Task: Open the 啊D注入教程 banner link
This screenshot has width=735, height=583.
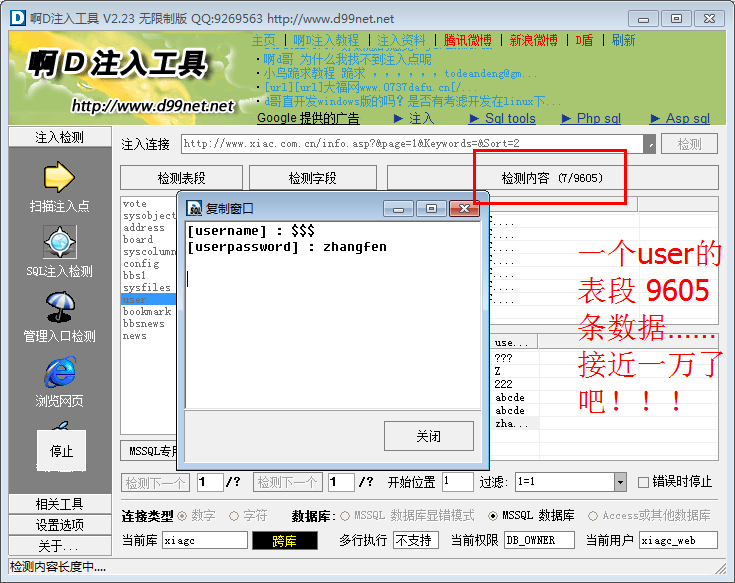Action: [326, 40]
